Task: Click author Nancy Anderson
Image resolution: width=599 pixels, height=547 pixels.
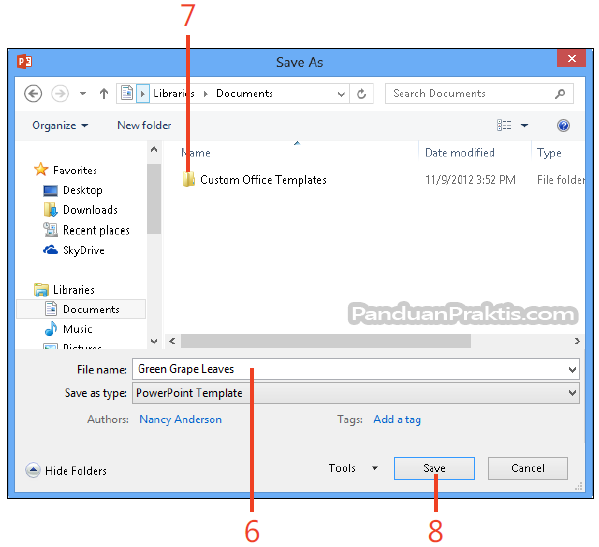Action: pos(180,419)
